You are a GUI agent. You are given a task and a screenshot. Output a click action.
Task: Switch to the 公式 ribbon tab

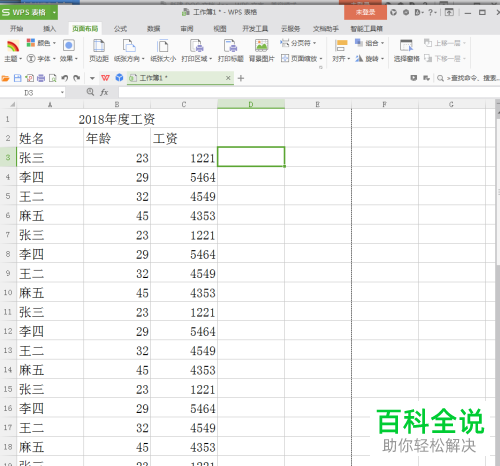(120, 29)
